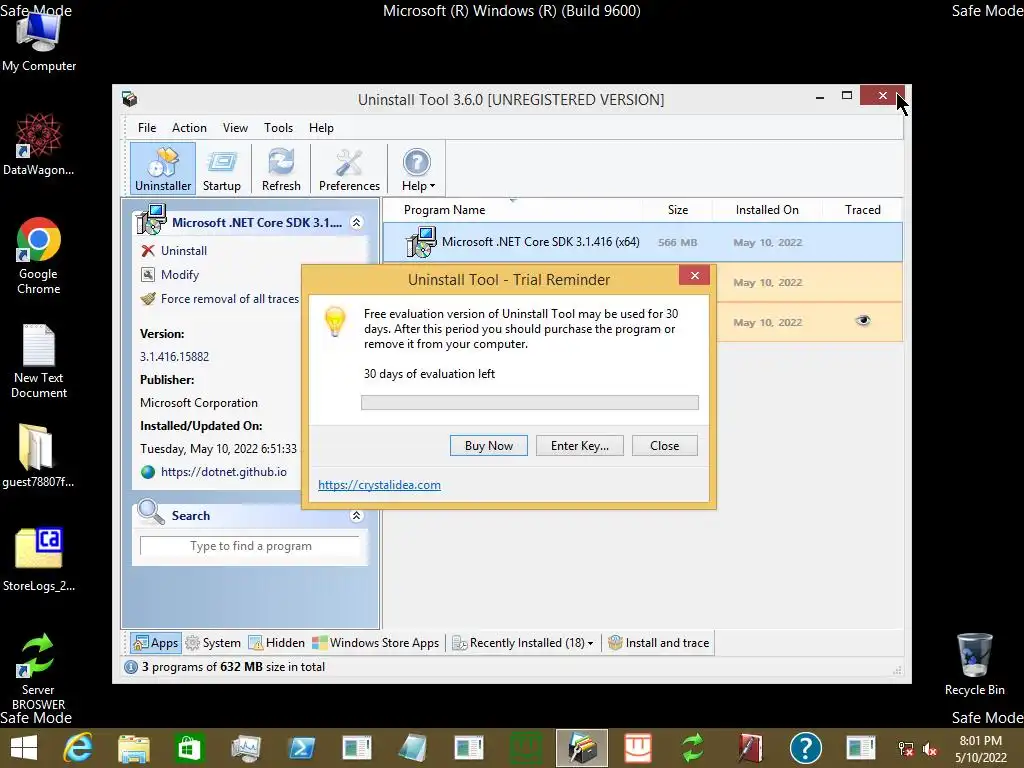Switch to the Apps tab

tap(155, 643)
